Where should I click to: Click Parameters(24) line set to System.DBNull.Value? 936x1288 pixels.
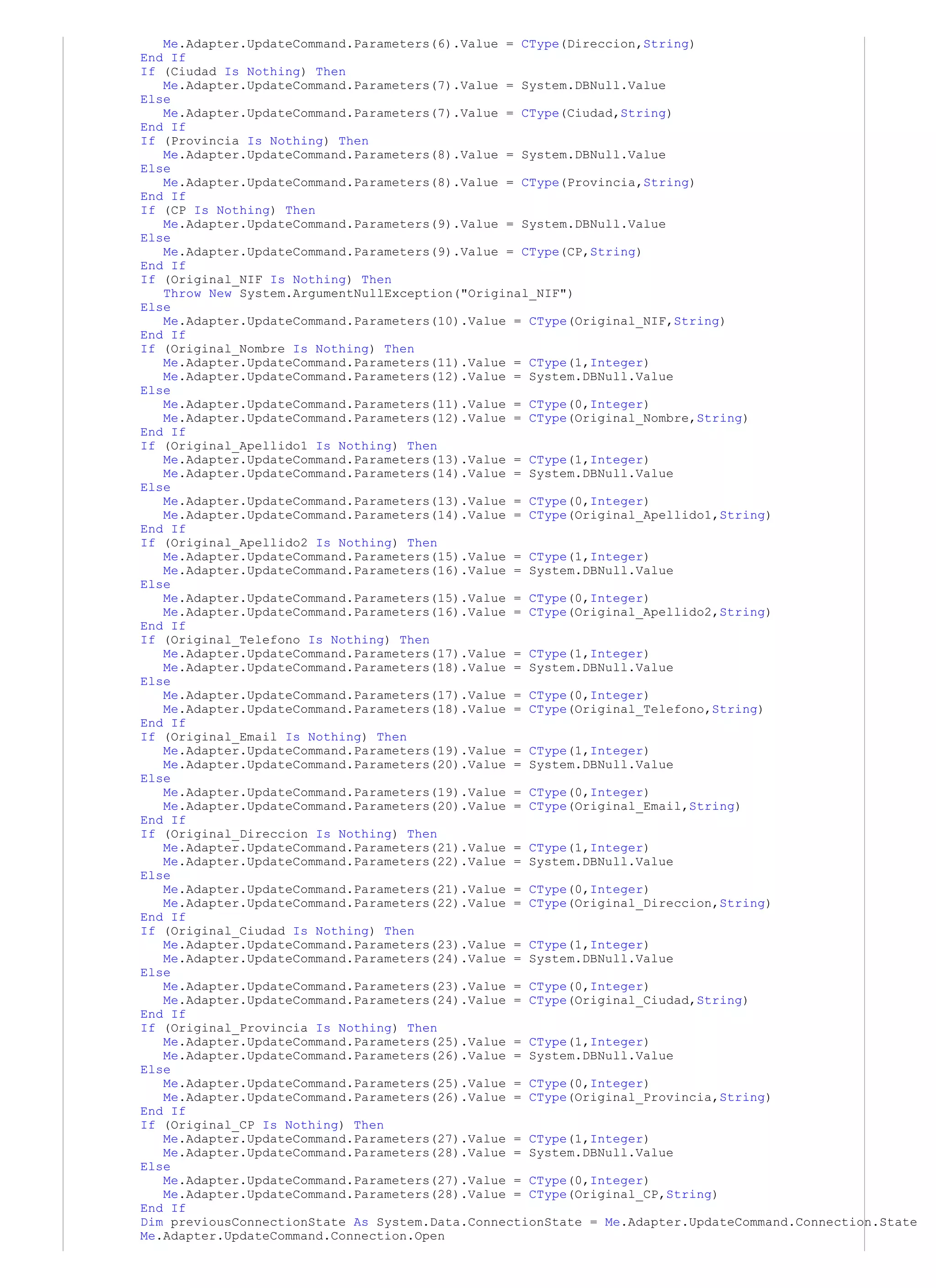click(418, 959)
